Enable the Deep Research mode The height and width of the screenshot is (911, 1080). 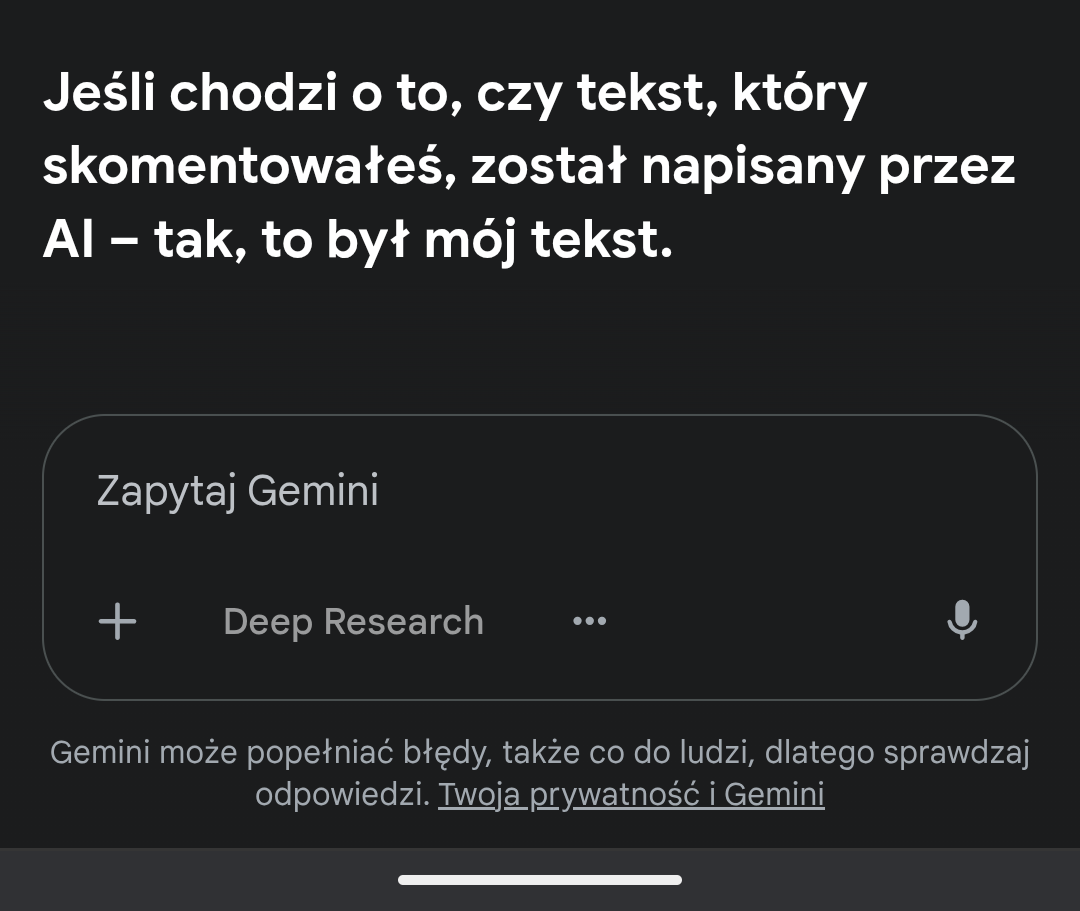(x=353, y=622)
